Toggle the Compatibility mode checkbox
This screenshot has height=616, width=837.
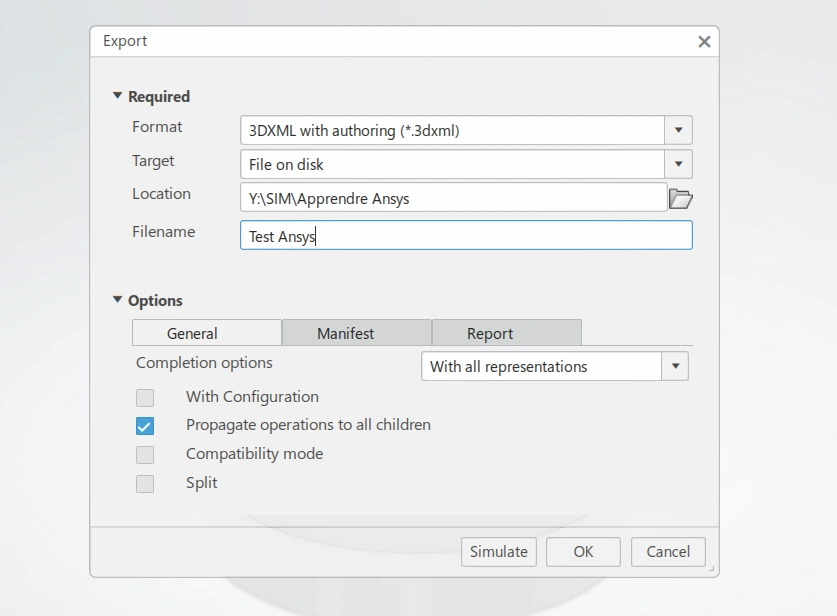click(x=145, y=455)
